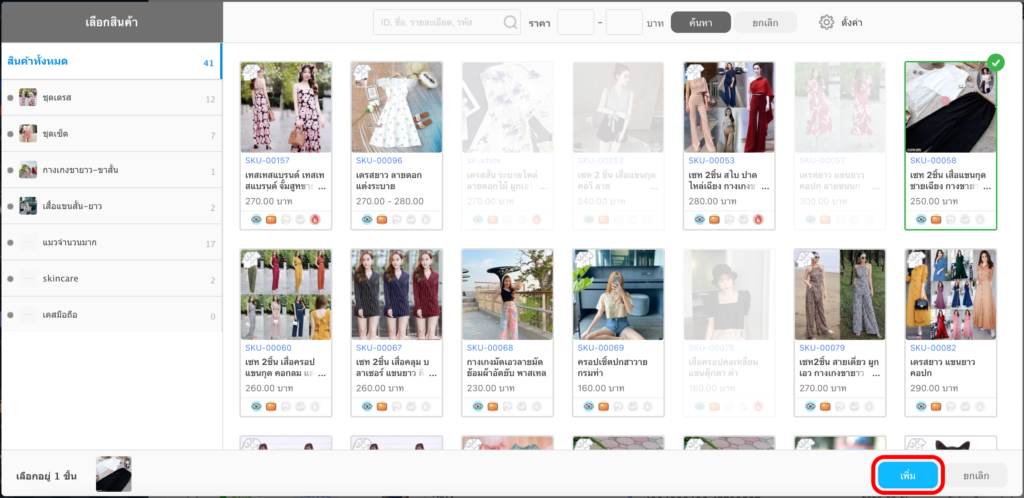Select the สินค้าทั้งหมด all products tab
Image resolution: width=1024 pixels, height=498 pixels.
tap(110, 62)
